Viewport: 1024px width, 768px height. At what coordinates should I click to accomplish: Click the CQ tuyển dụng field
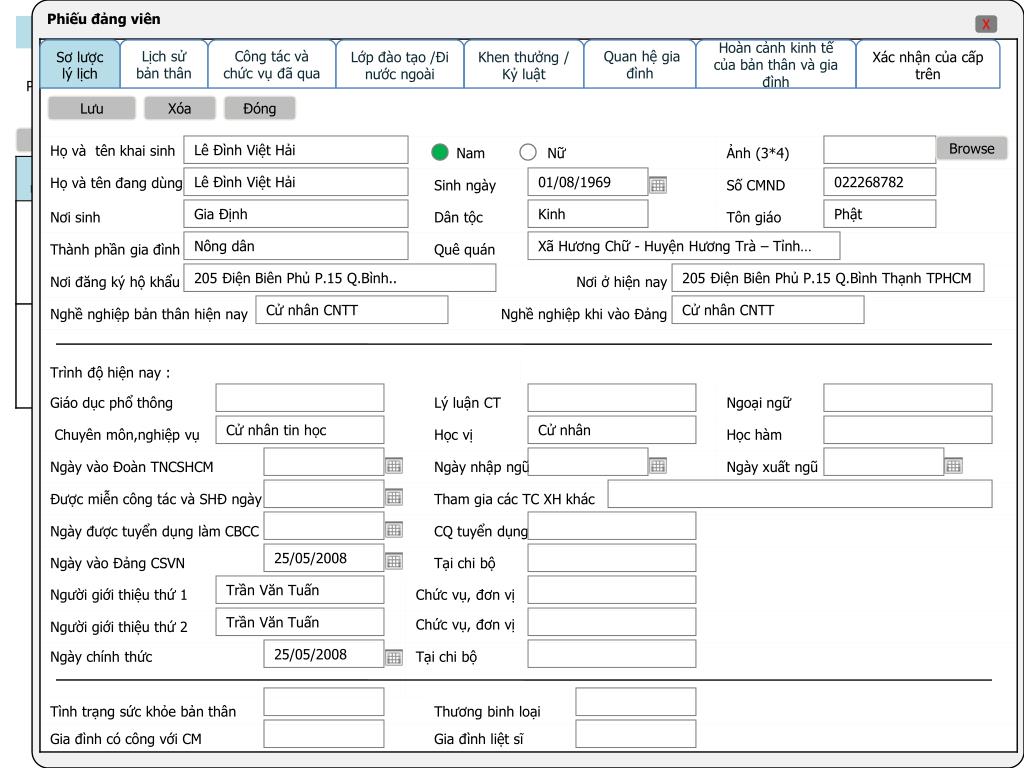point(612,526)
